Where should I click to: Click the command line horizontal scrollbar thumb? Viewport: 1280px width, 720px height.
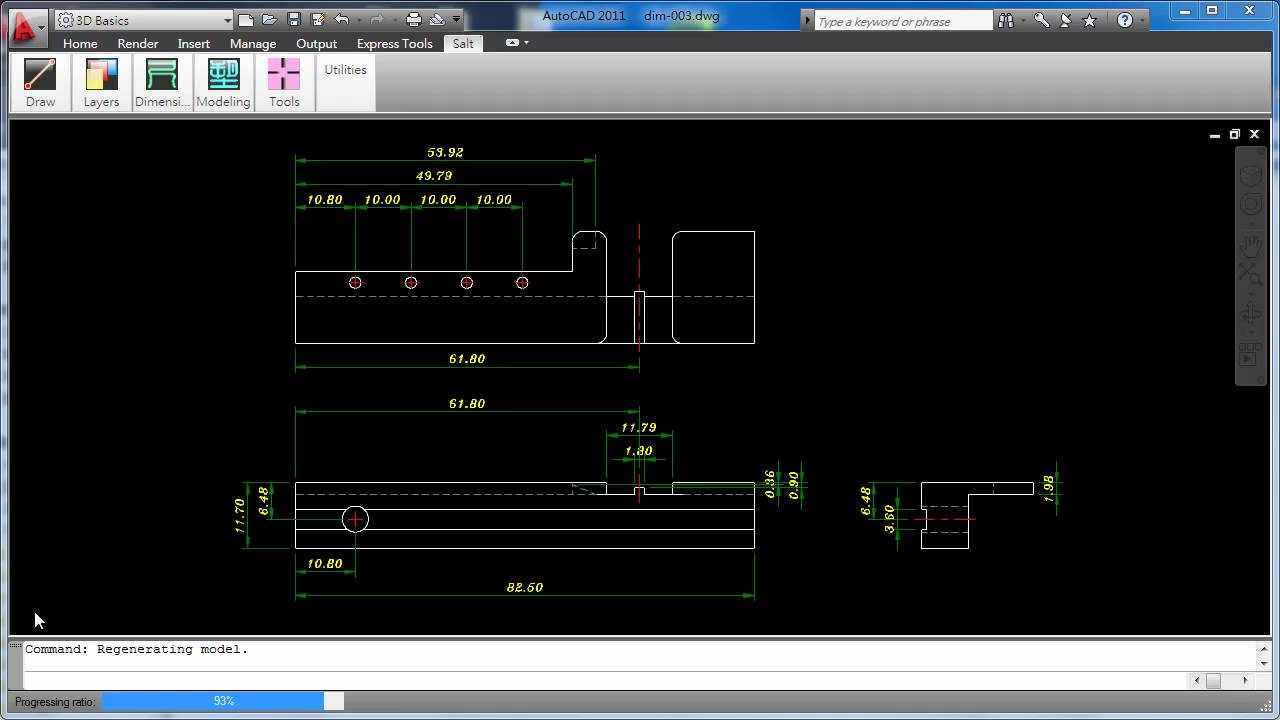pos(1213,681)
